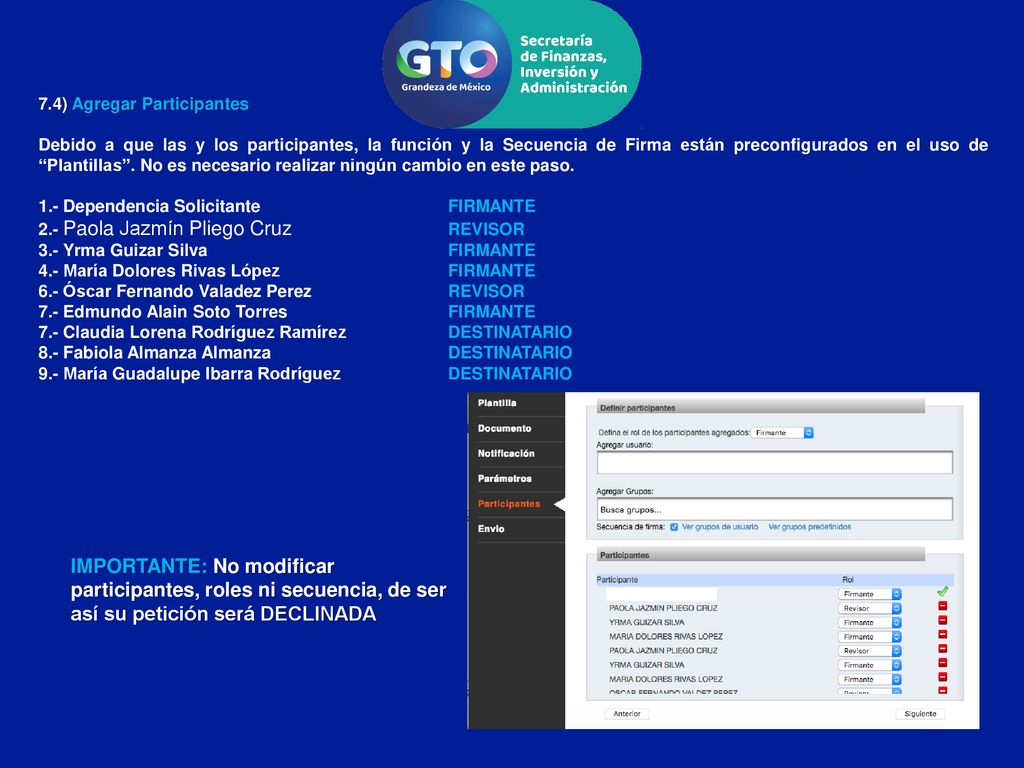Open the Ver grupos predefinidos link
Image resolution: width=1024 pixels, height=768 pixels.
[x=810, y=527]
